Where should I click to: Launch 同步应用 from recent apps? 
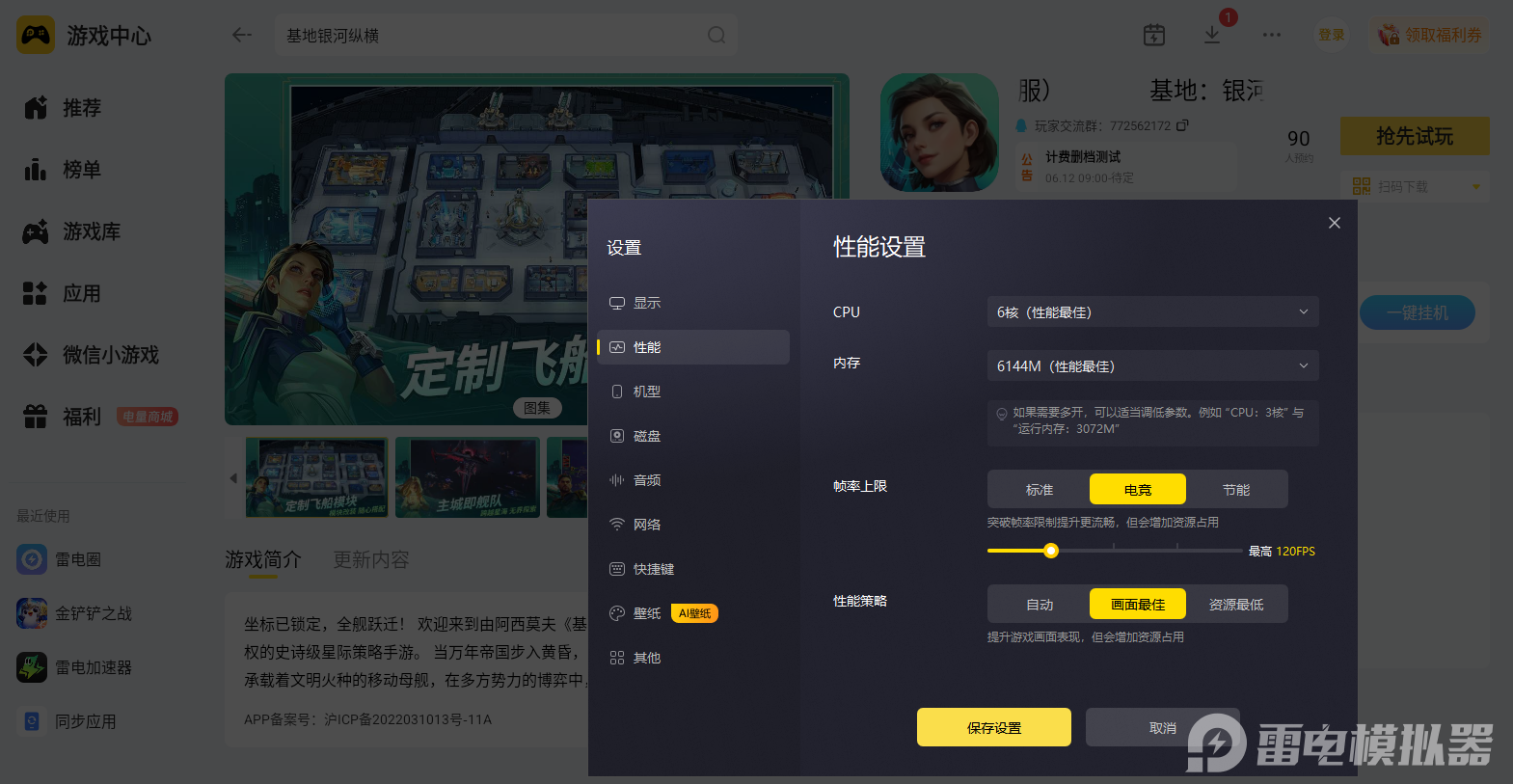pos(68,721)
